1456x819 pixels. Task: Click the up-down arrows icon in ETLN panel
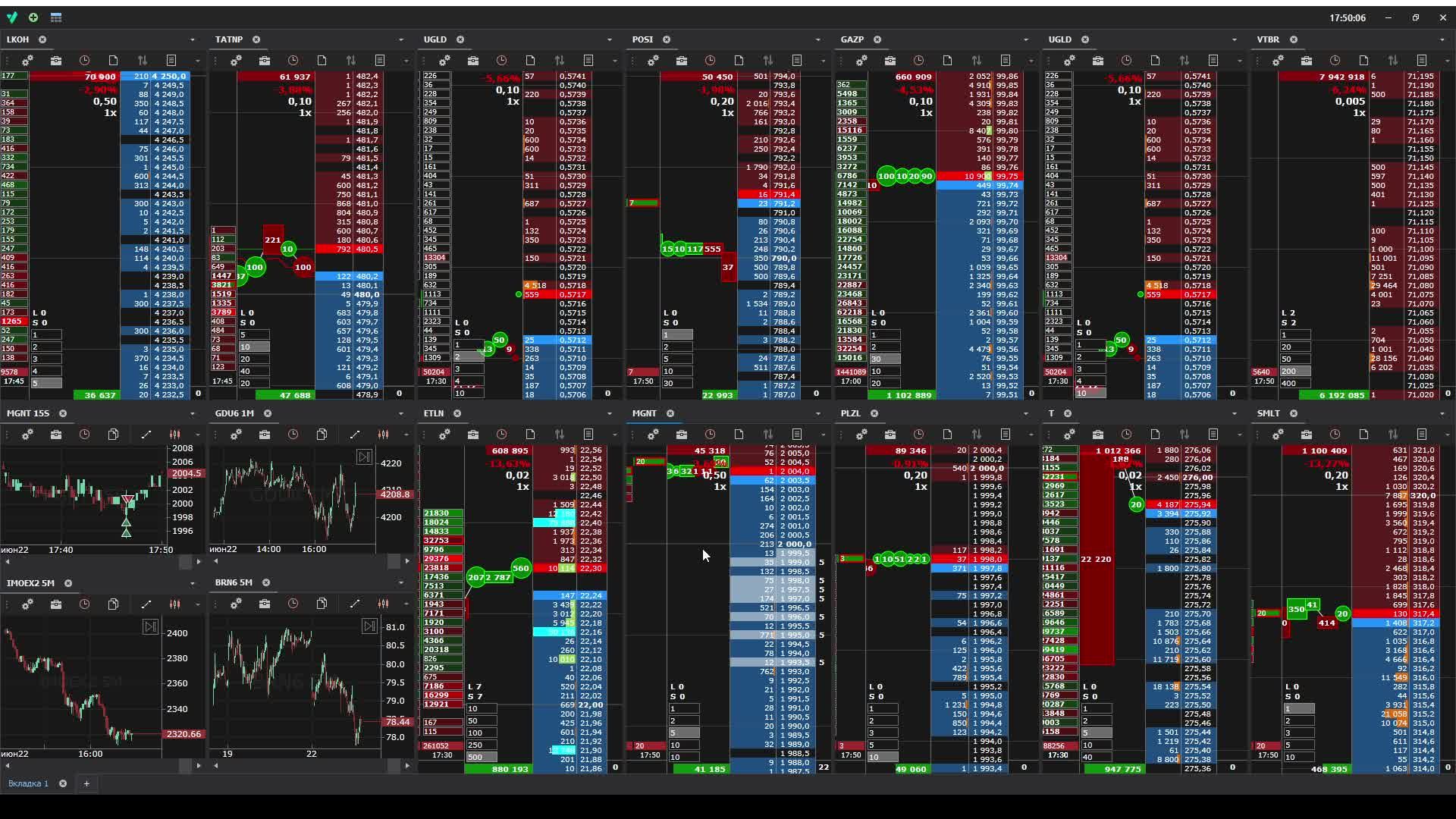(x=560, y=435)
